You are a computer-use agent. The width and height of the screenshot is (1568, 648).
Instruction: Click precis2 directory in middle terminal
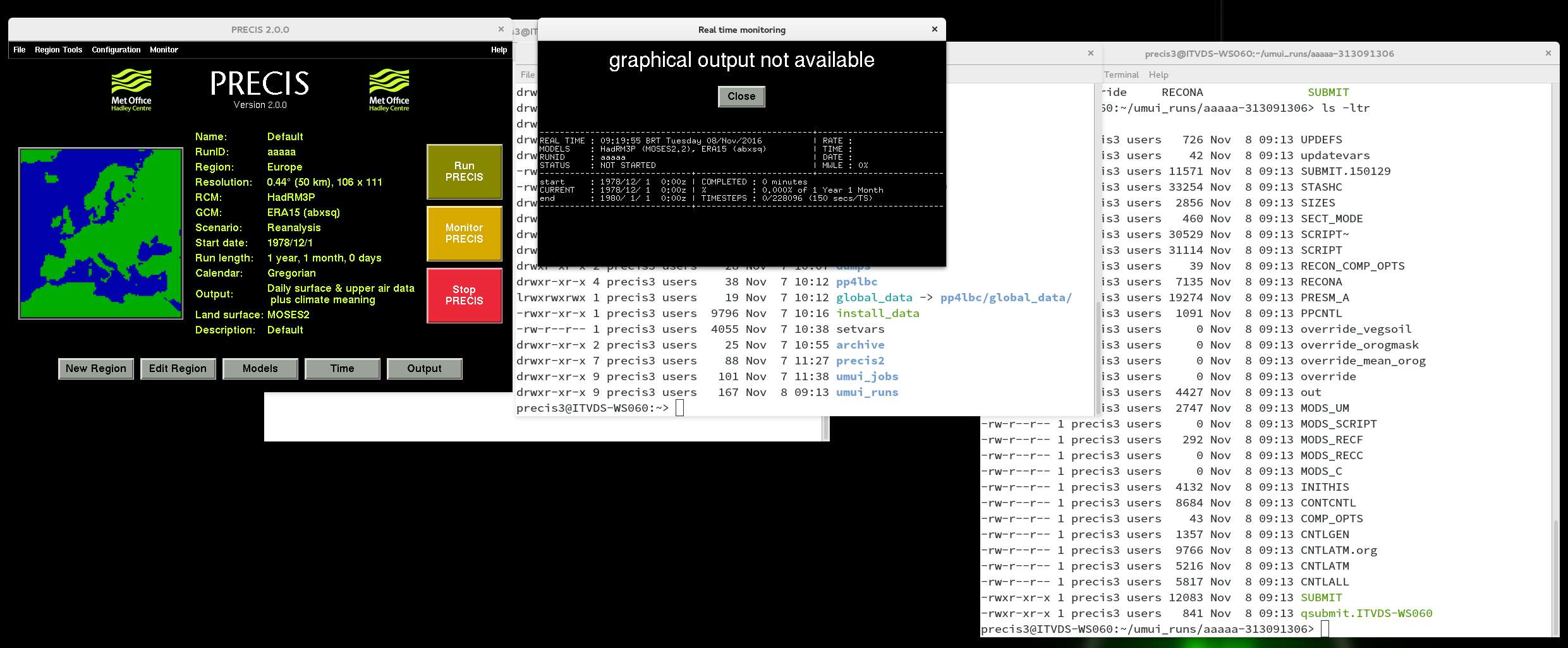pyautogui.click(x=860, y=361)
